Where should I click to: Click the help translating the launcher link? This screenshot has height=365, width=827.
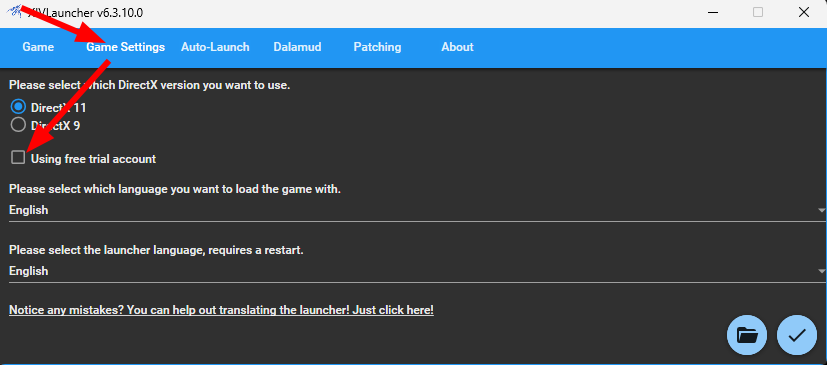[x=222, y=310]
